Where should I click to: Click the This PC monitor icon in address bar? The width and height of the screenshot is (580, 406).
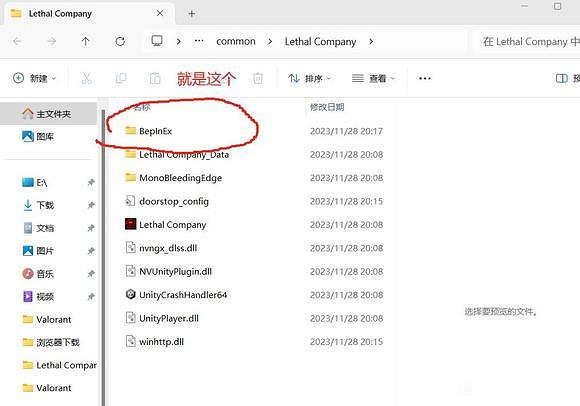click(x=157, y=41)
